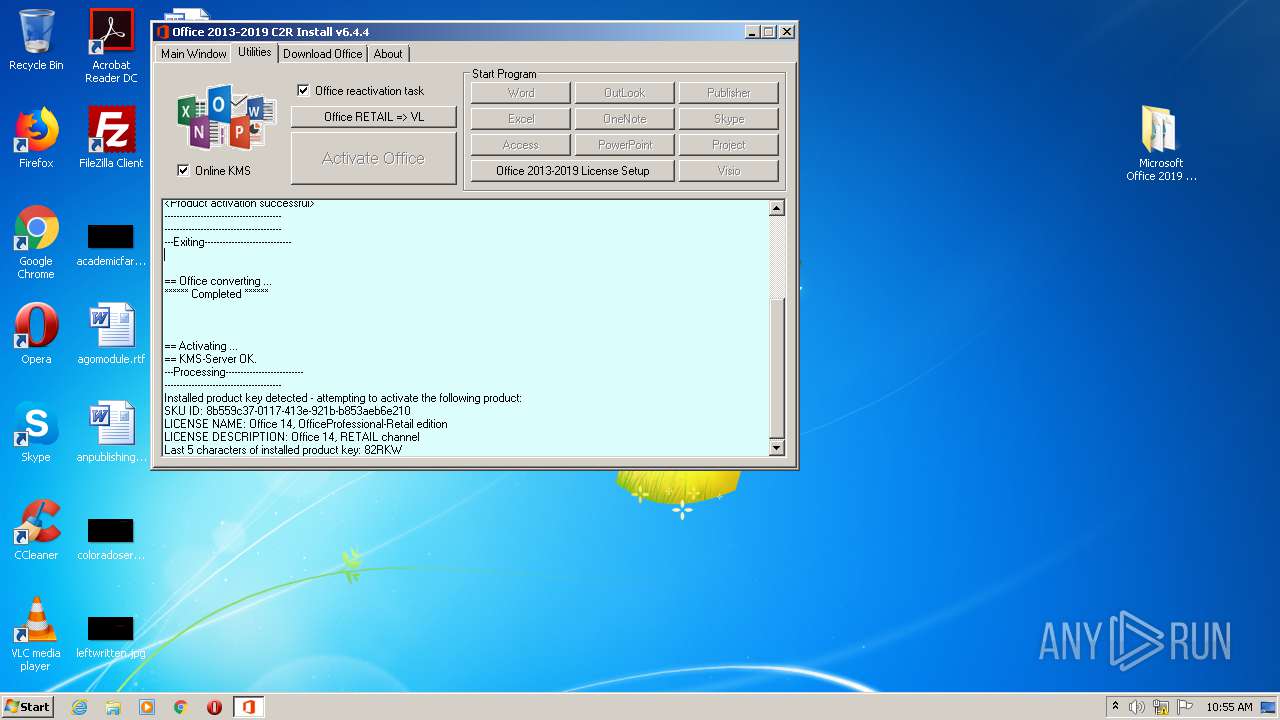
Task: Open Windows Explorer from taskbar
Action: (x=113, y=707)
